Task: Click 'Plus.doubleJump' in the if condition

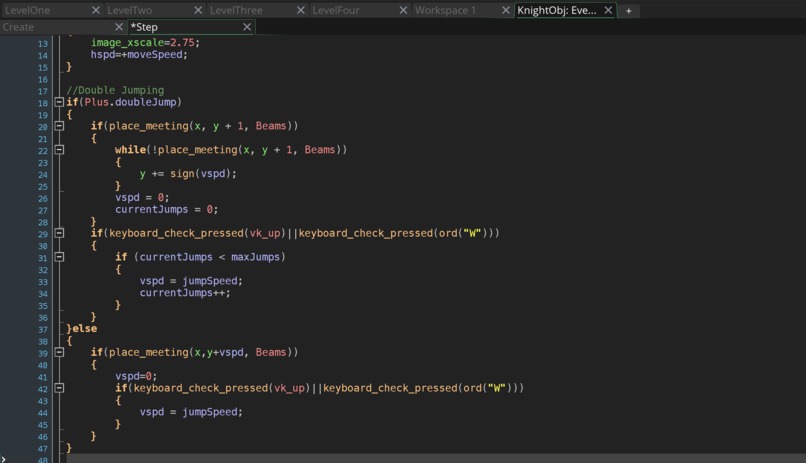Action: pos(130,102)
